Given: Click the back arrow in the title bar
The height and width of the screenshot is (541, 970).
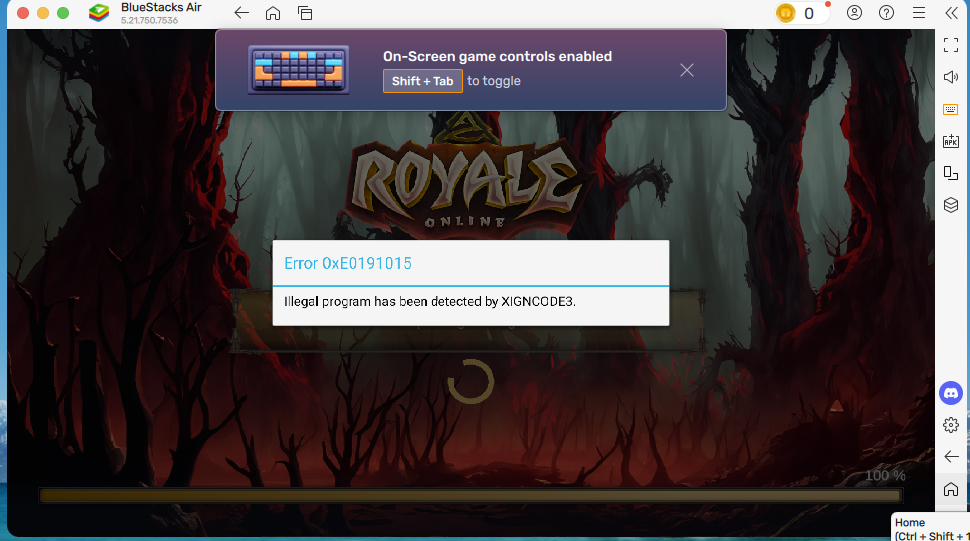Looking at the screenshot, I should (241, 13).
